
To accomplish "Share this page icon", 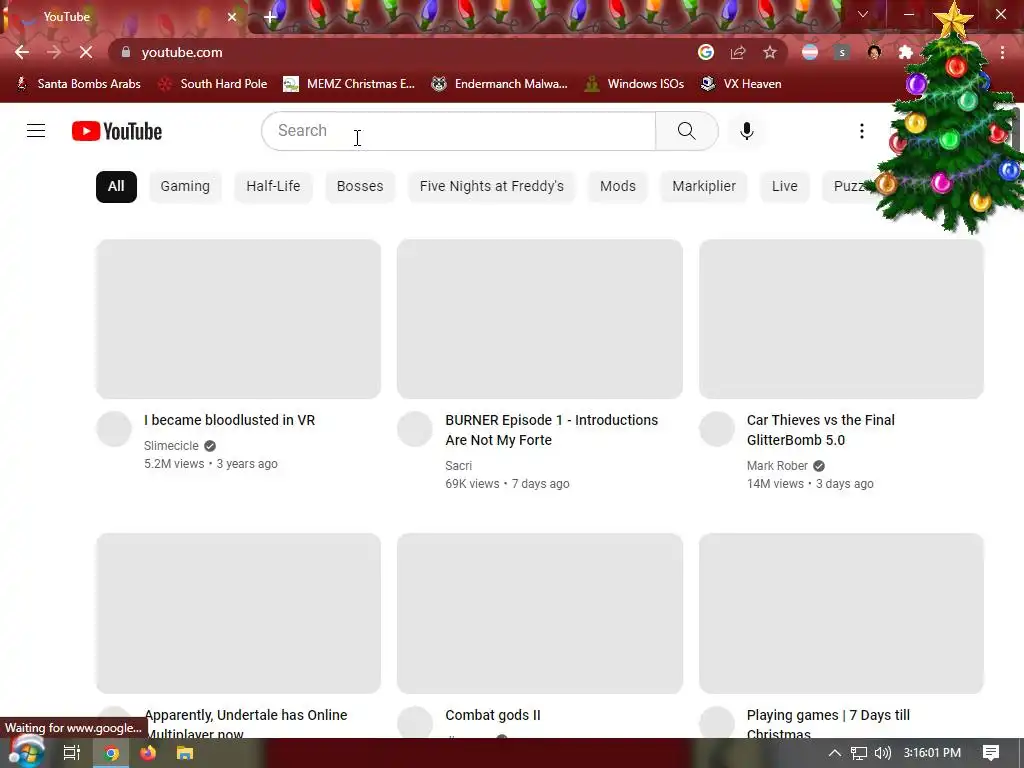I will pyautogui.click(x=738, y=52).
